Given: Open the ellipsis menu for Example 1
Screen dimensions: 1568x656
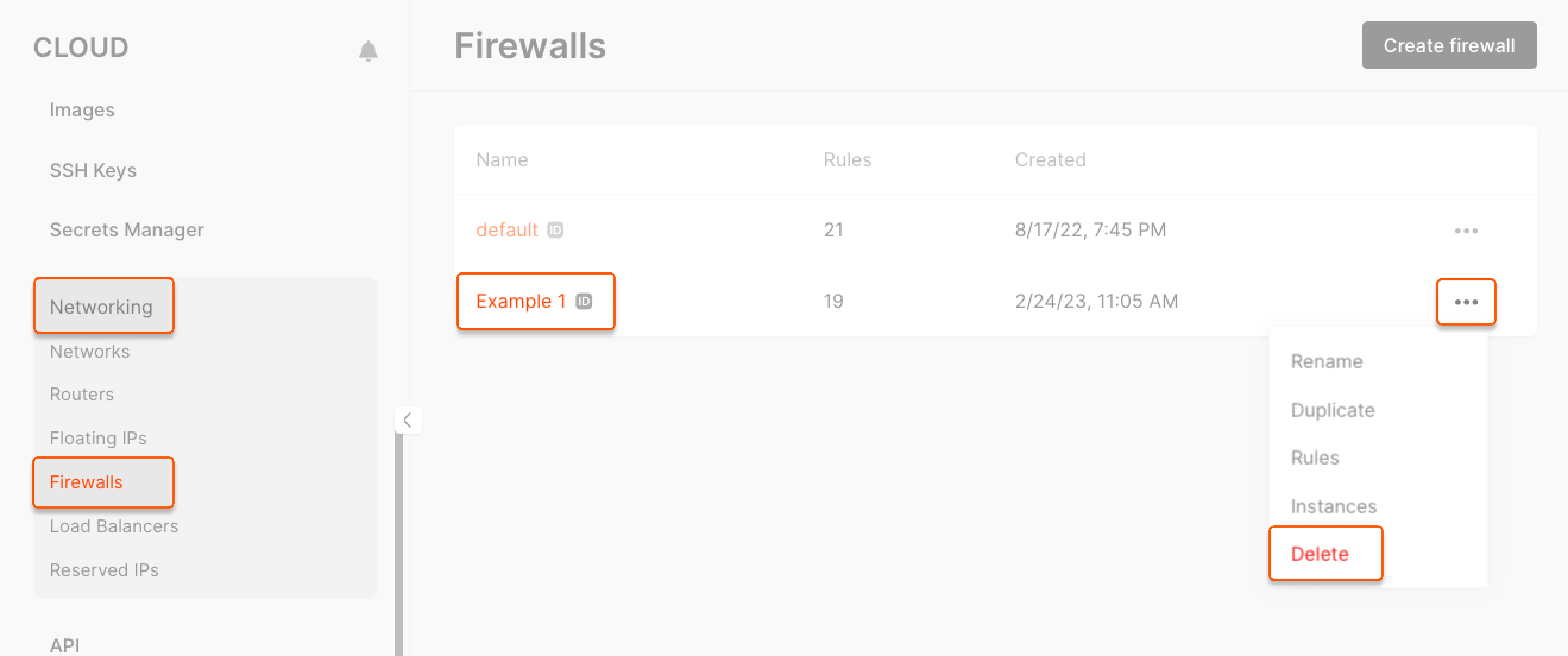Looking at the screenshot, I should click(x=1466, y=301).
